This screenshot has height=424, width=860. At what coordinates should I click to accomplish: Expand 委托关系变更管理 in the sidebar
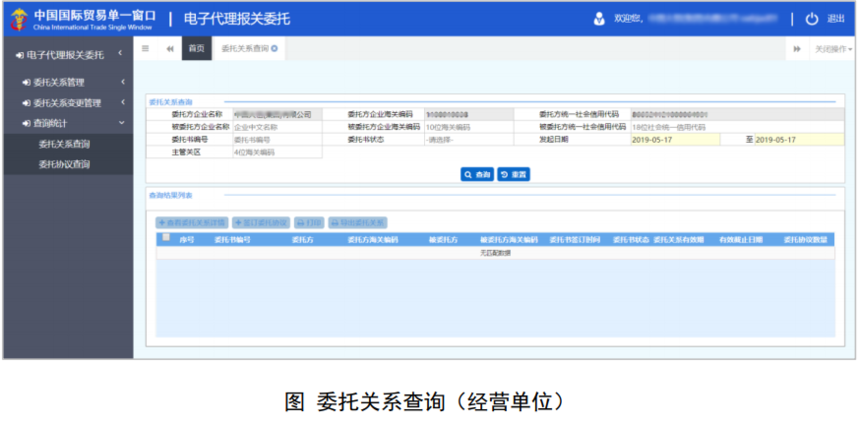66,102
